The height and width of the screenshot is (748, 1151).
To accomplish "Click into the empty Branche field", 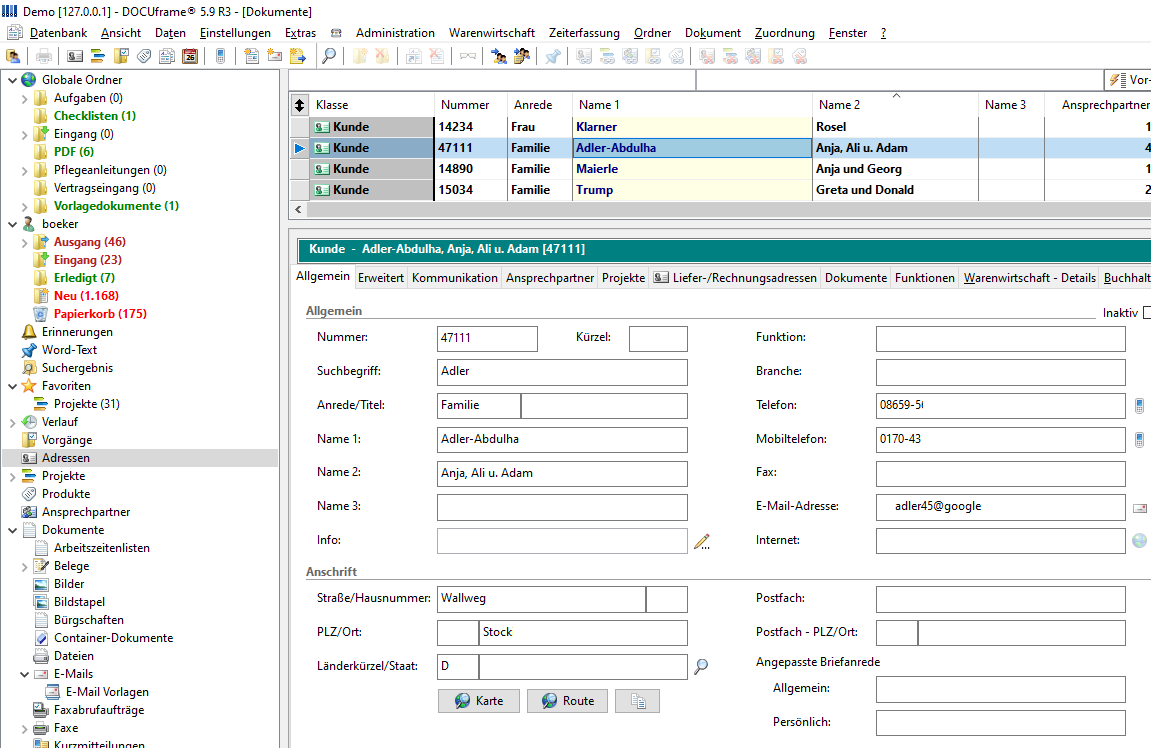I will (x=1001, y=372).
